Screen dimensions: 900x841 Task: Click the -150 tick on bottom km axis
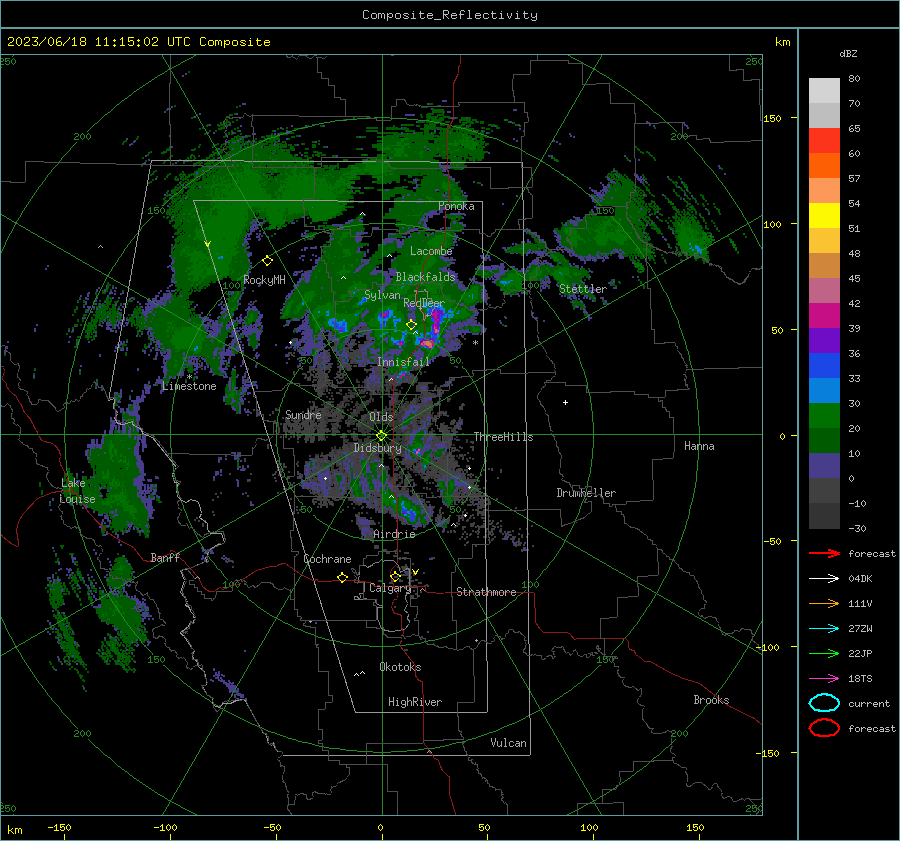click(59, 827)
